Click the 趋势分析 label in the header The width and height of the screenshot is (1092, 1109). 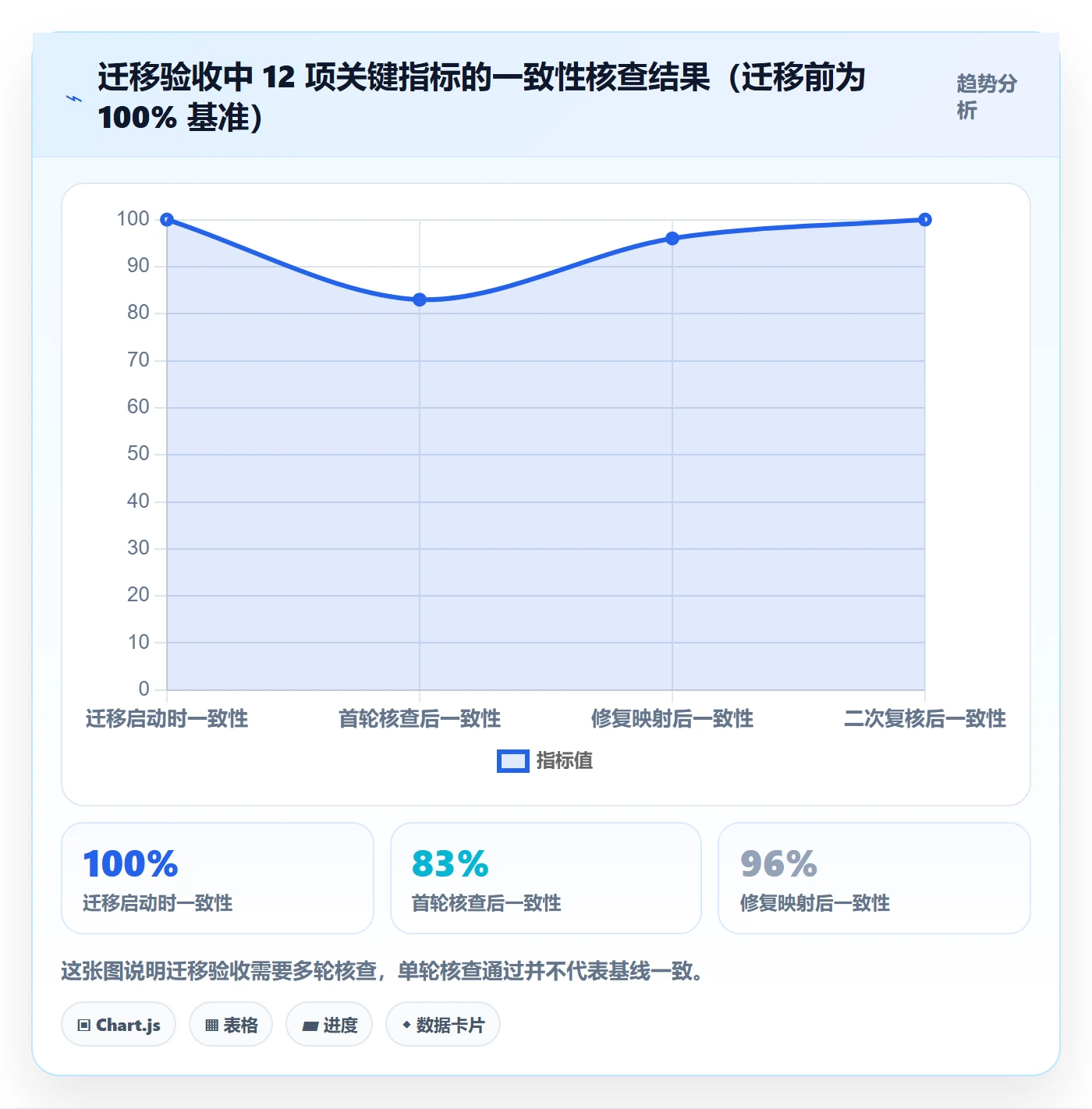pos(987,97)
